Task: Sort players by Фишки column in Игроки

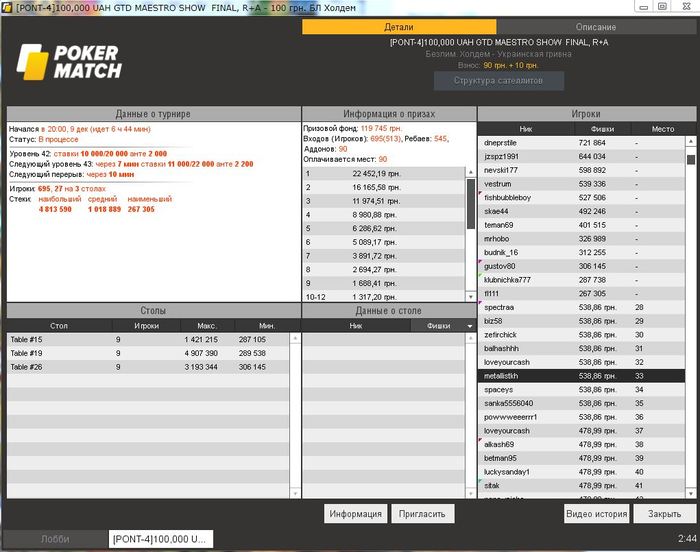Action: point(602,129)
